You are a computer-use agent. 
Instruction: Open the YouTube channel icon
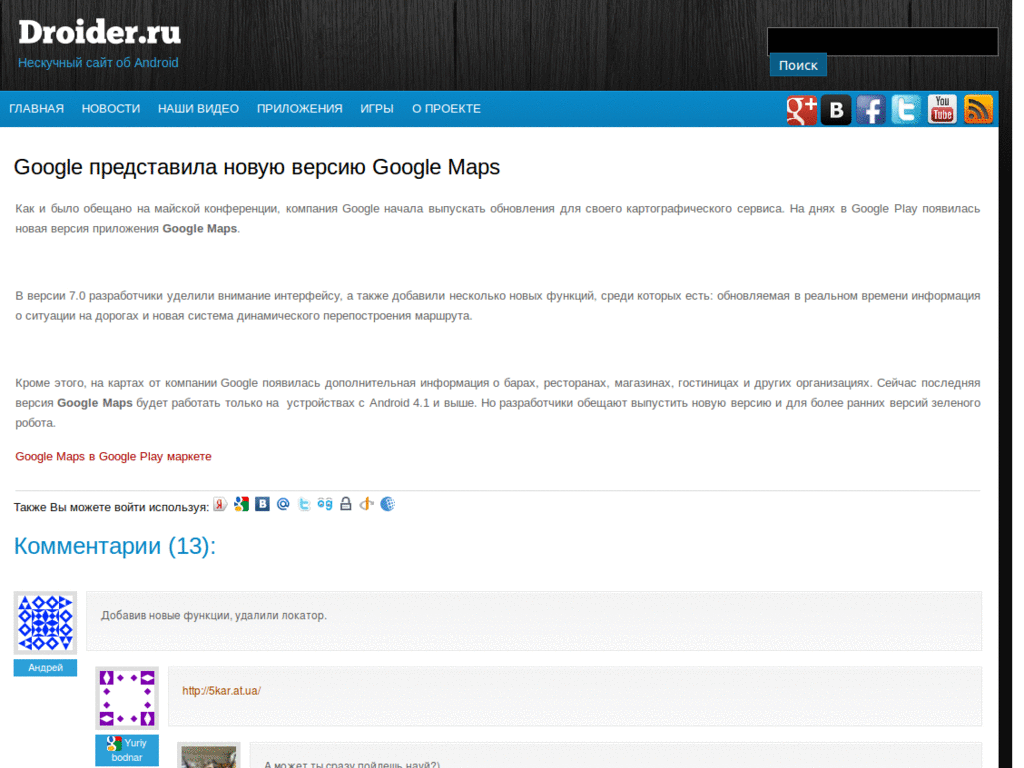tap(942, 110)
